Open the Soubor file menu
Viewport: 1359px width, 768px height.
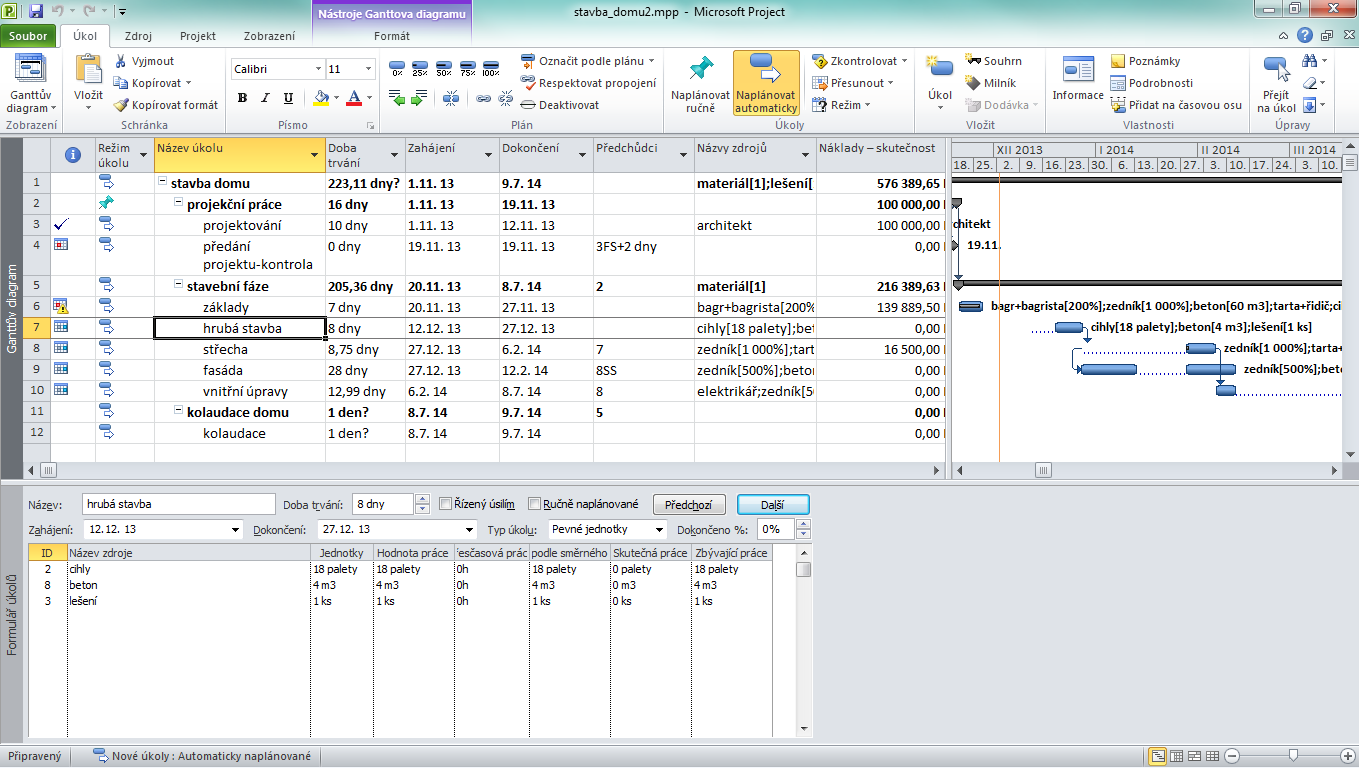(29, 36)
